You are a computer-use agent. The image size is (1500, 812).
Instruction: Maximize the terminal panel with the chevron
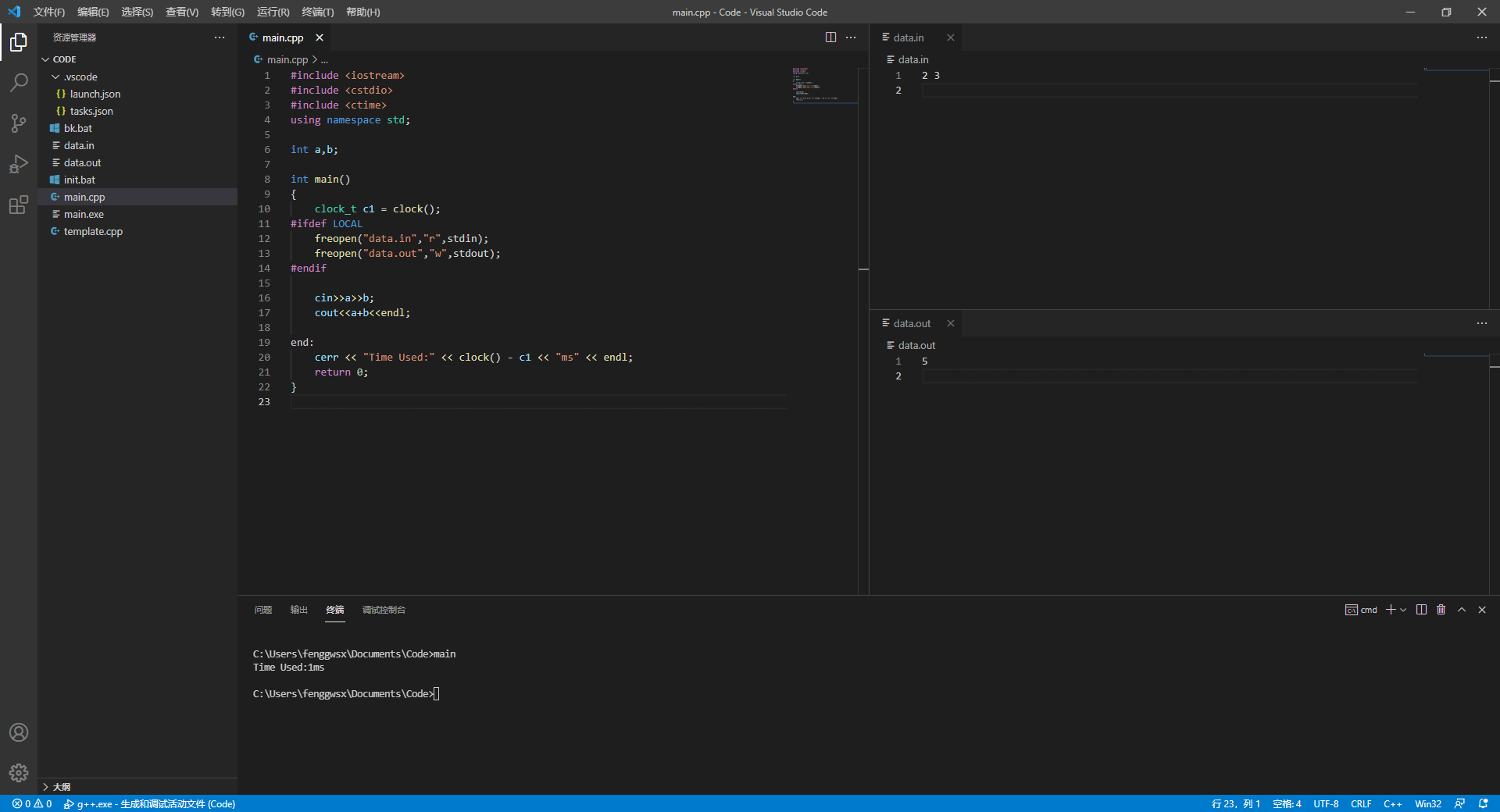1462,610
